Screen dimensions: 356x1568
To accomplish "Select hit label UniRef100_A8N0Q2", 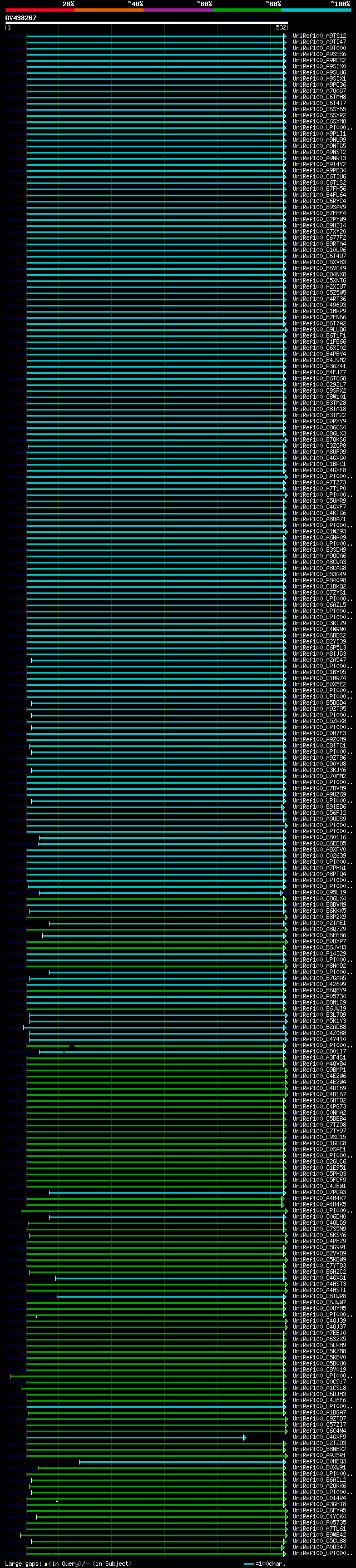I will click(319, 966).
